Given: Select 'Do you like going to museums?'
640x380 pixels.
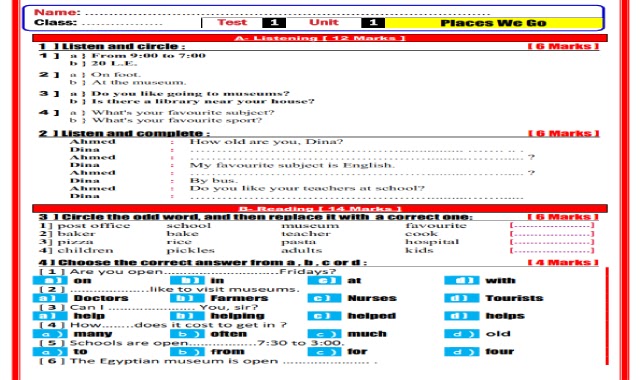Looking at the screenshot, I should 190,93.
